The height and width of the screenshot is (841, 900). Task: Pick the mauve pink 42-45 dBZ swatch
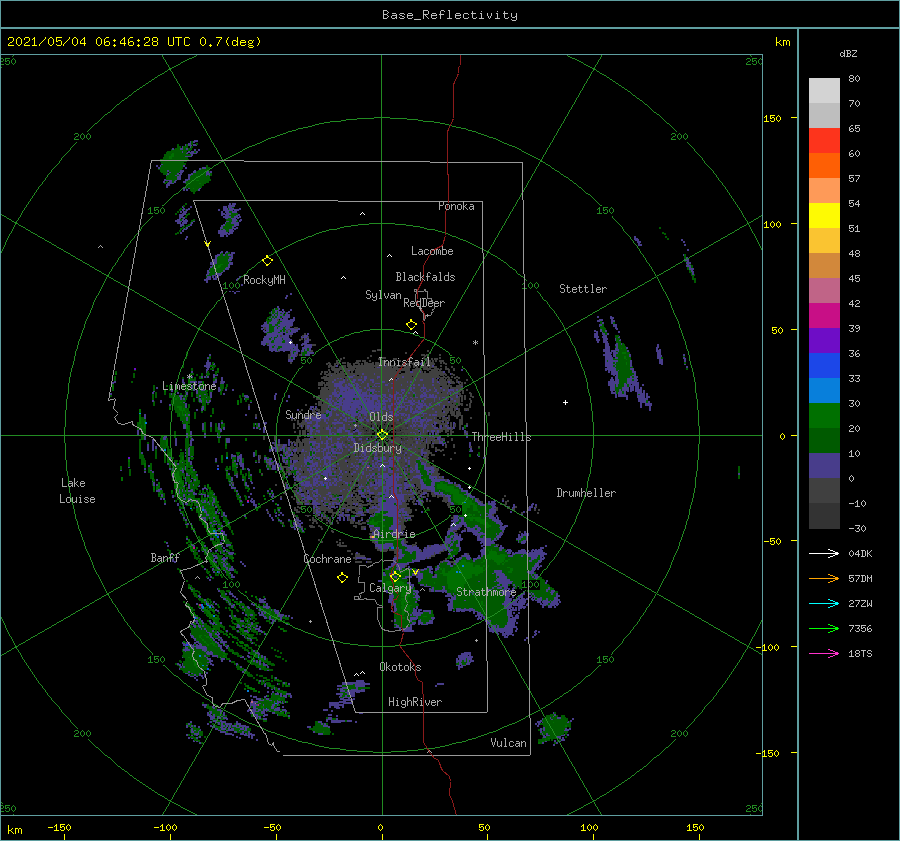tap(824, 291)
